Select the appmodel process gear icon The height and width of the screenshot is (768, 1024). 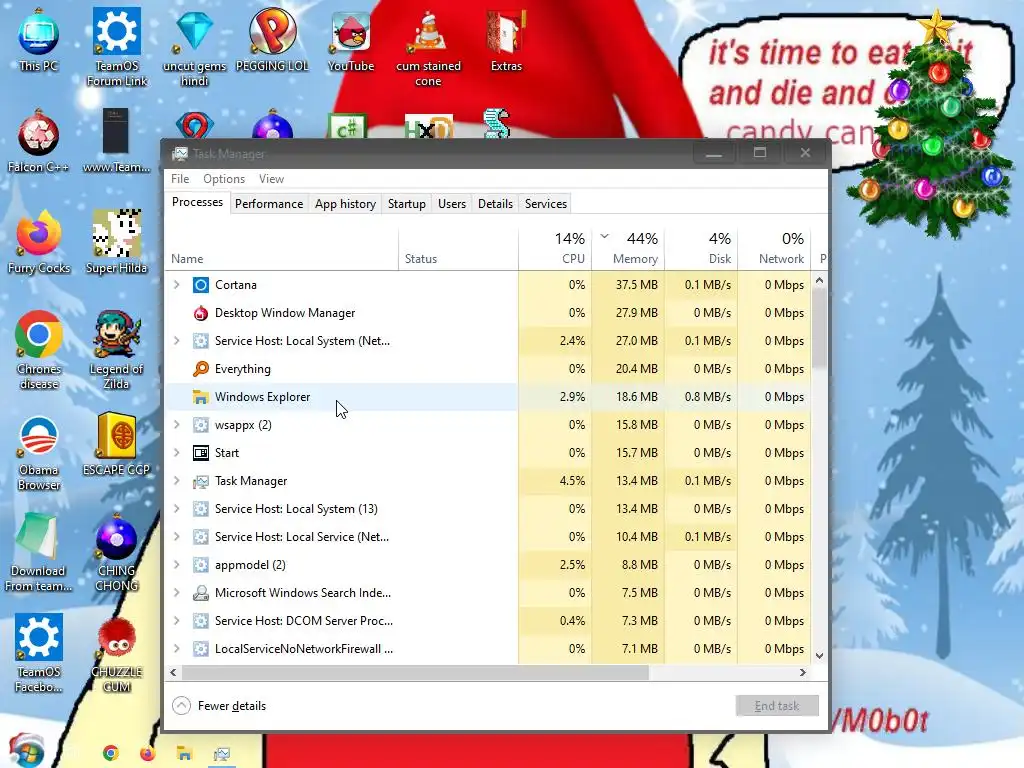tap(200, 565)
